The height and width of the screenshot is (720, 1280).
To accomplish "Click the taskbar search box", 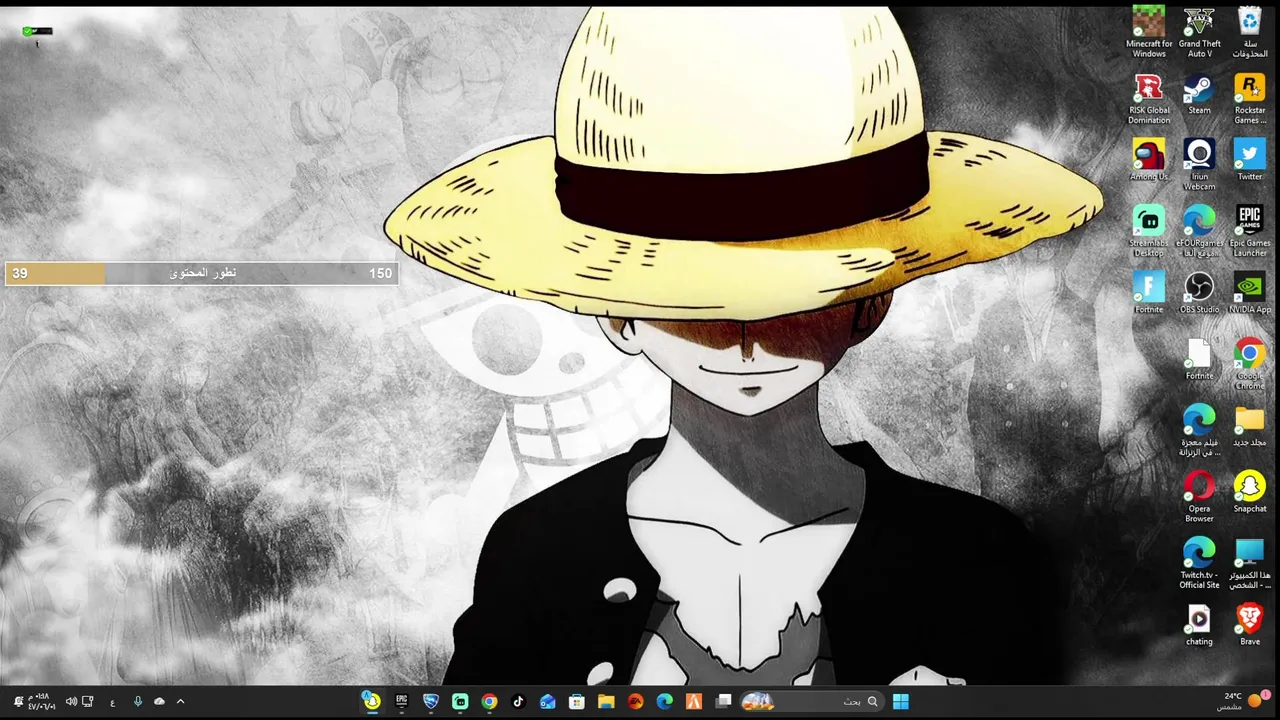I will click(x=812, y=701).
